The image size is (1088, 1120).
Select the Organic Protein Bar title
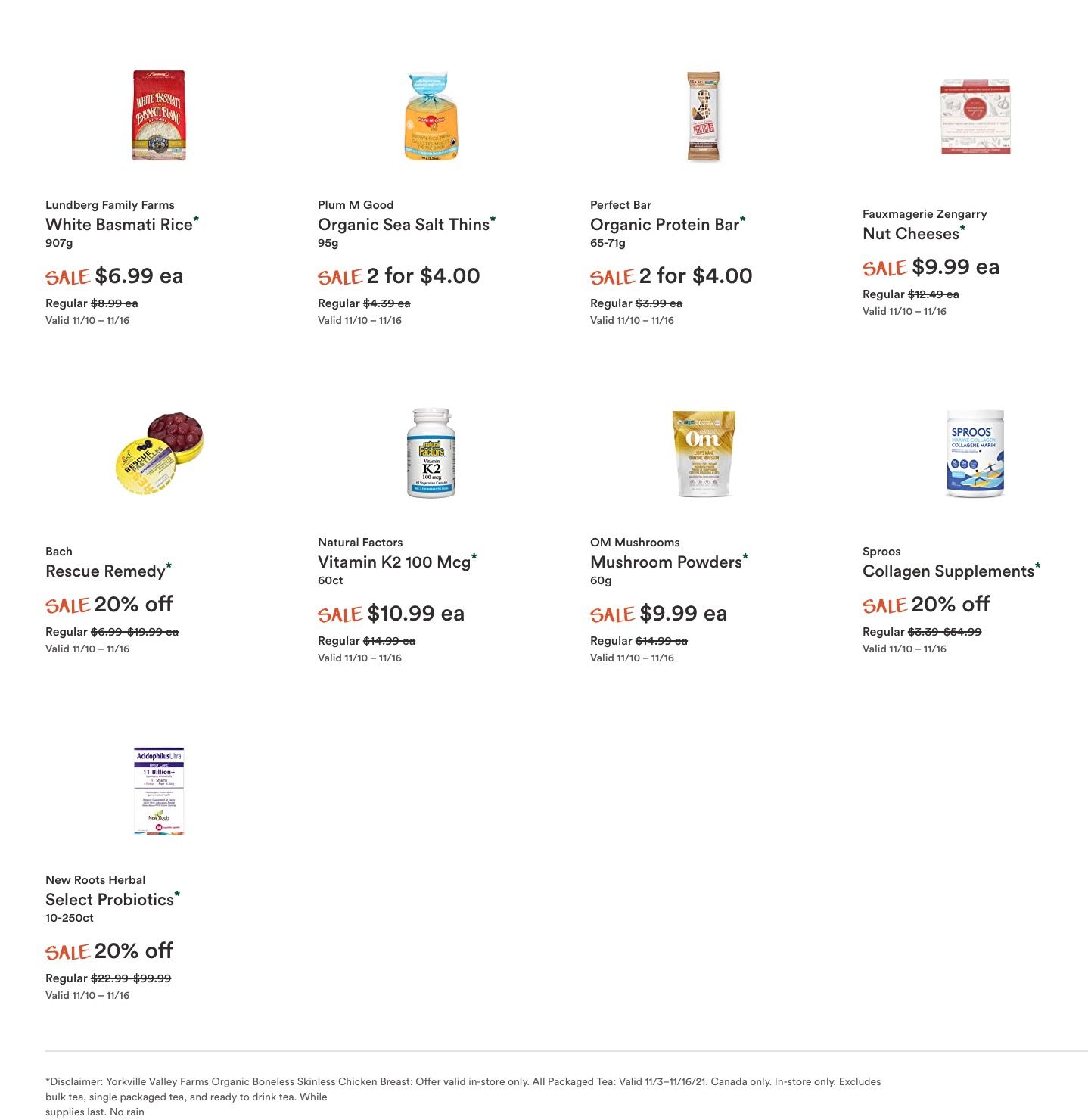[664, 225]
